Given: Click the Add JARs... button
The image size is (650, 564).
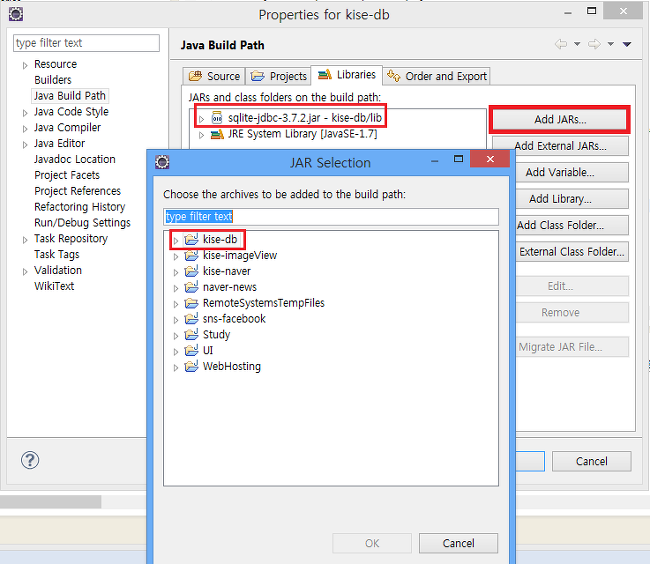Looking at the screenshot, I should [x=560, y=119].
